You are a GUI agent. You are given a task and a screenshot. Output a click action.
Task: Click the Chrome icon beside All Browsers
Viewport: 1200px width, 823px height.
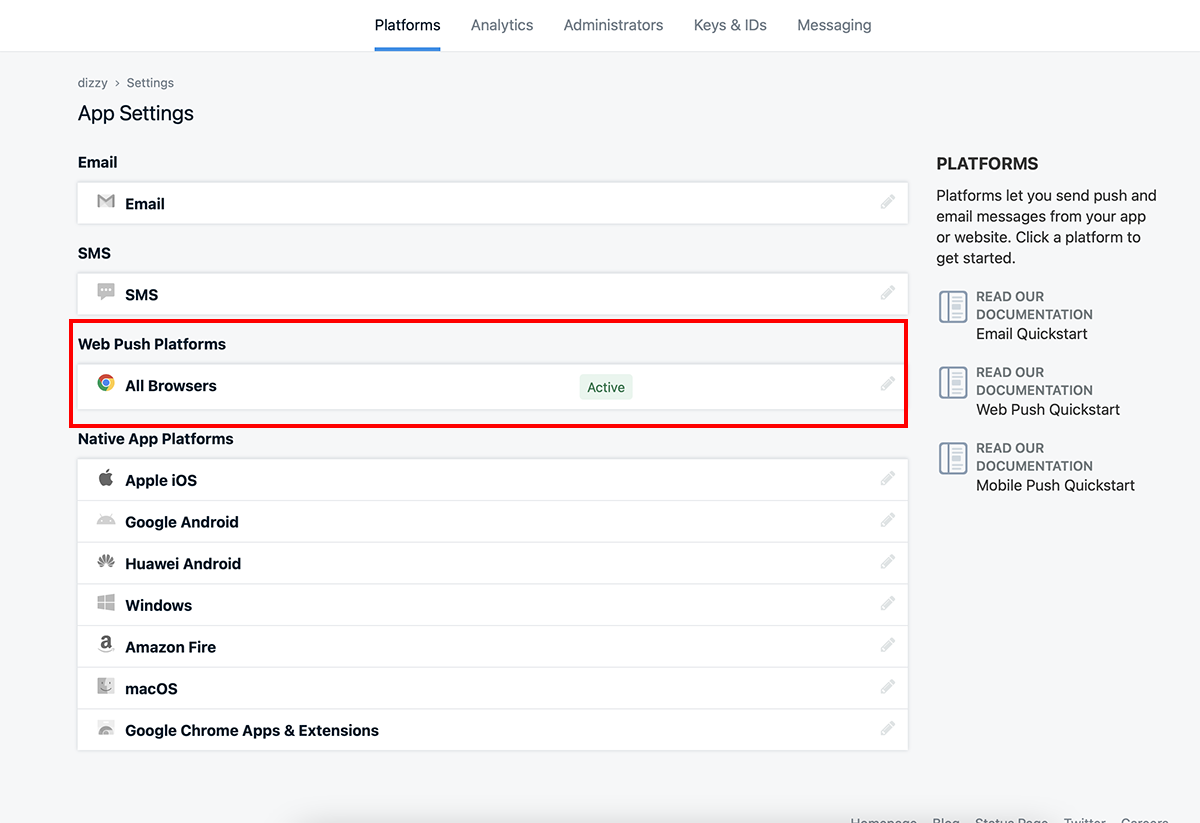[106, 383]
